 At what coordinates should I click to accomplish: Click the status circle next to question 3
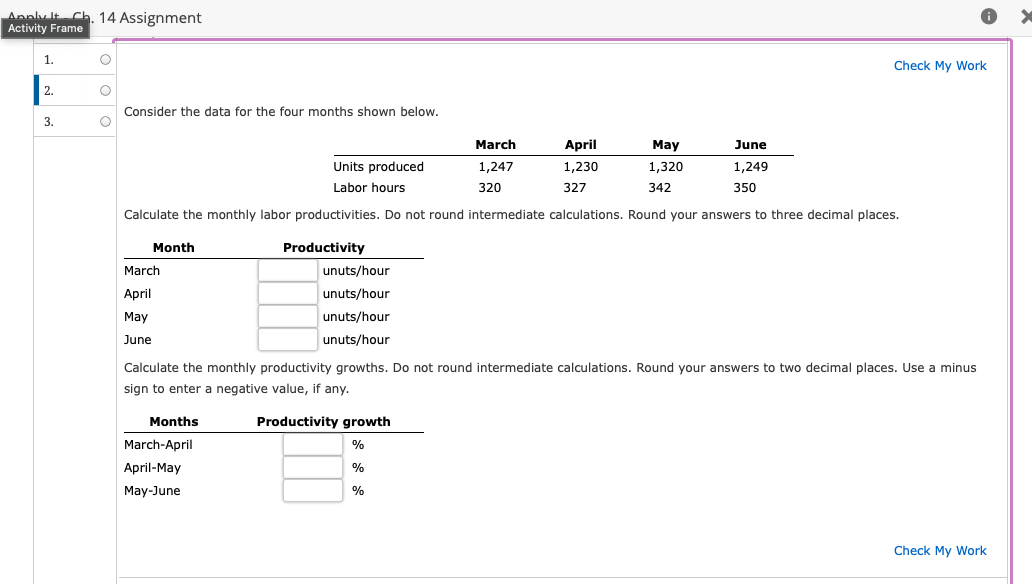[x=104, y=121]
